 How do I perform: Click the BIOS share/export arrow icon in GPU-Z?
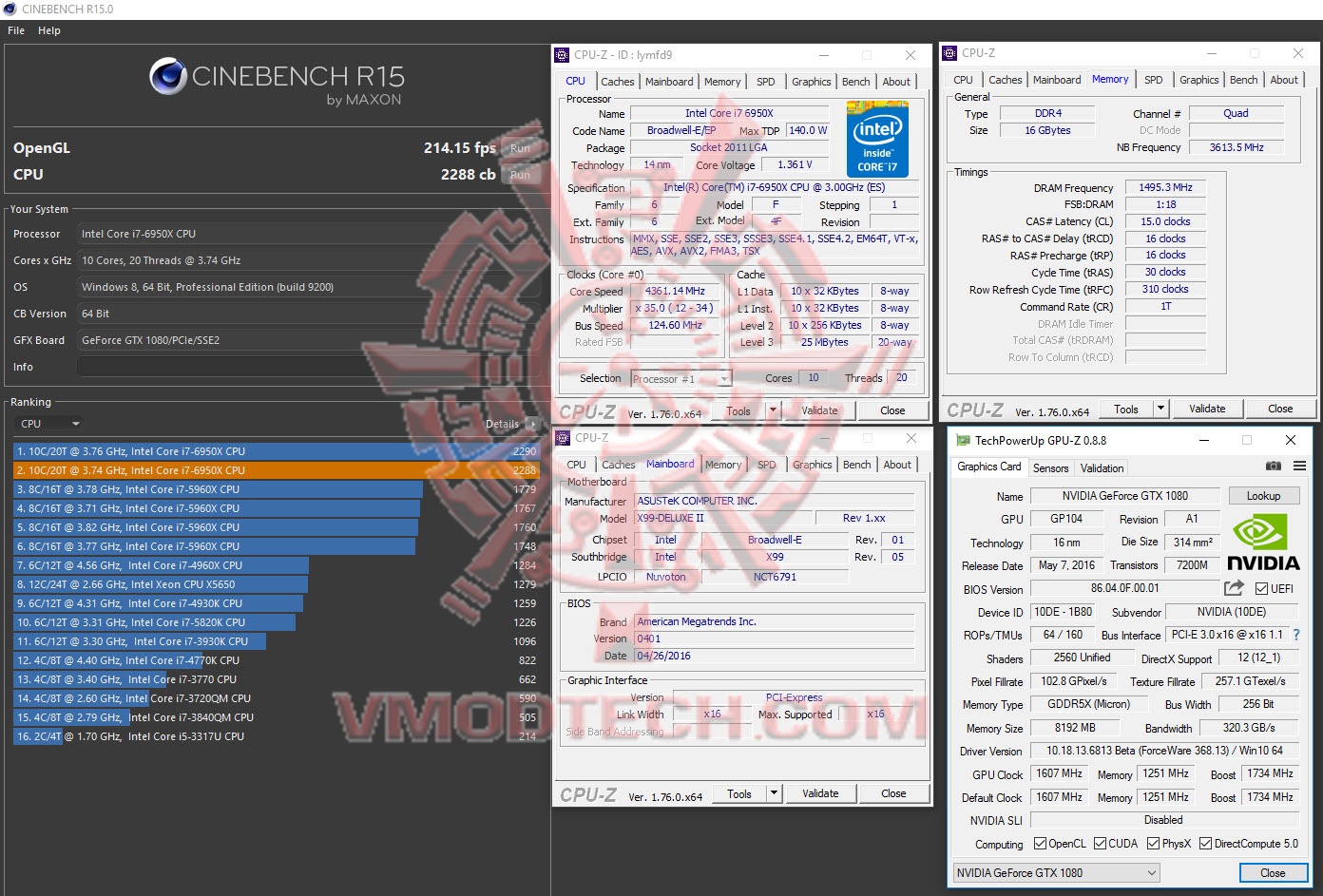click(x=1235, y=588)
